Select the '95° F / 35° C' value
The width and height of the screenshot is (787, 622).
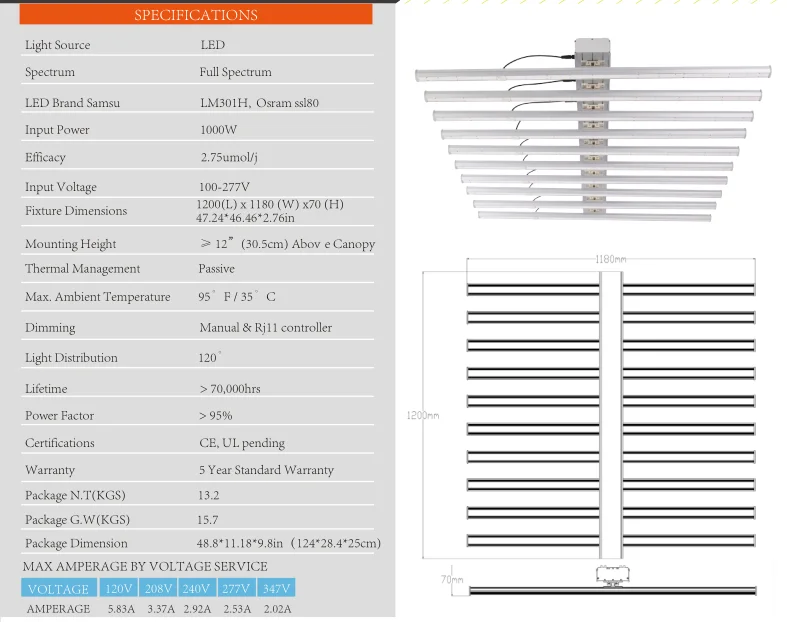coord(236,296)
